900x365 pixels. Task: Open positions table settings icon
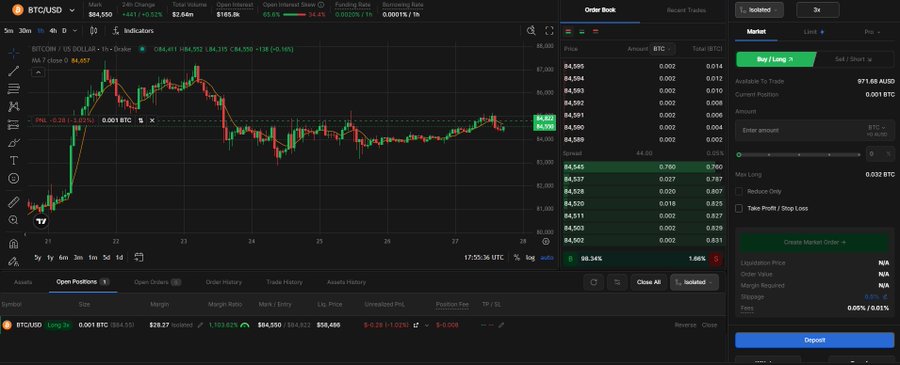pyautogui.click(x=617, y=282)
